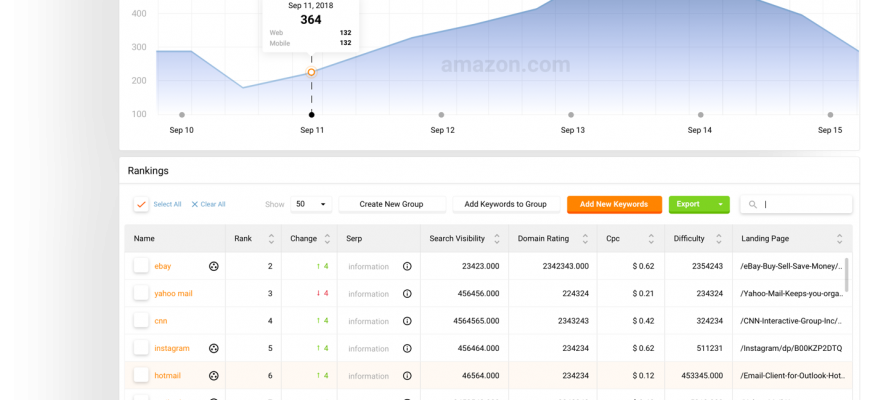Open the Serp info icon for yahoo mail
The width and height of the screenshot is (870, 400).
point(407,293)
